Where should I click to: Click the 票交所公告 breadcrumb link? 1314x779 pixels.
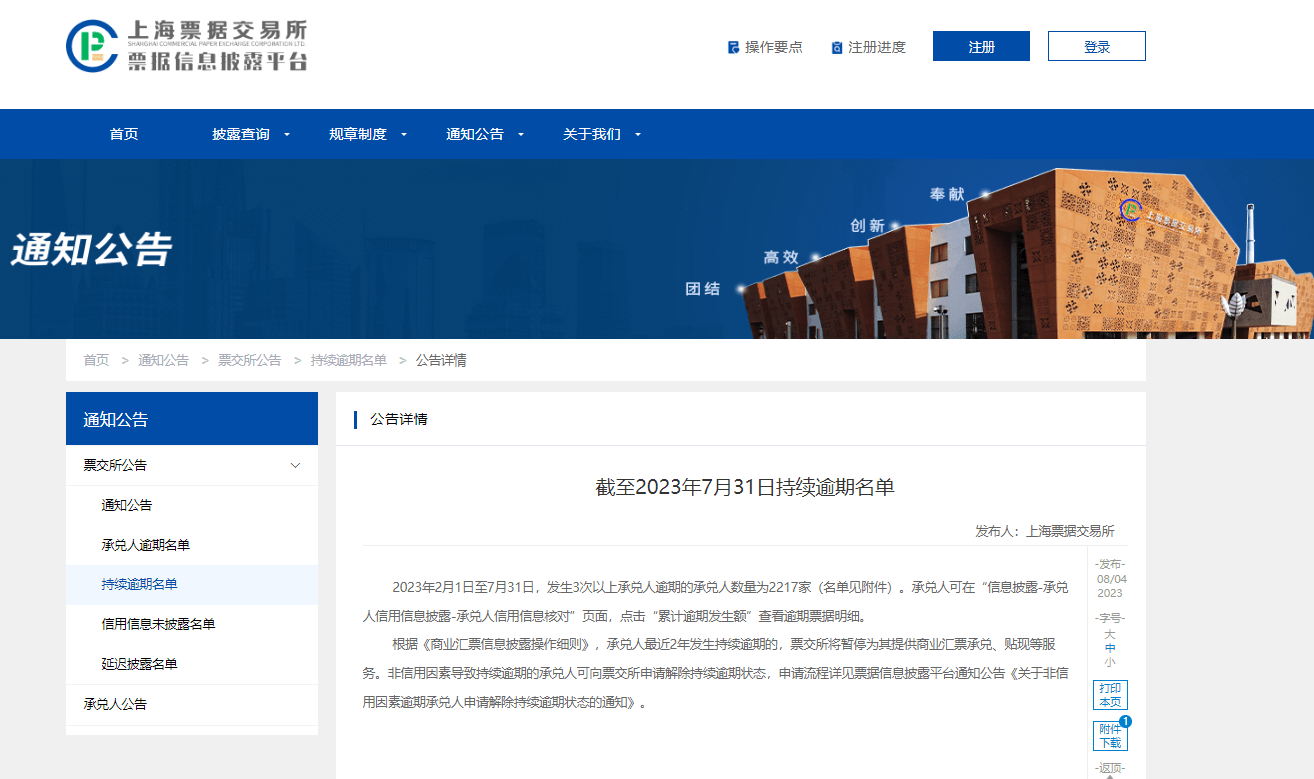[x=250, y=360]
